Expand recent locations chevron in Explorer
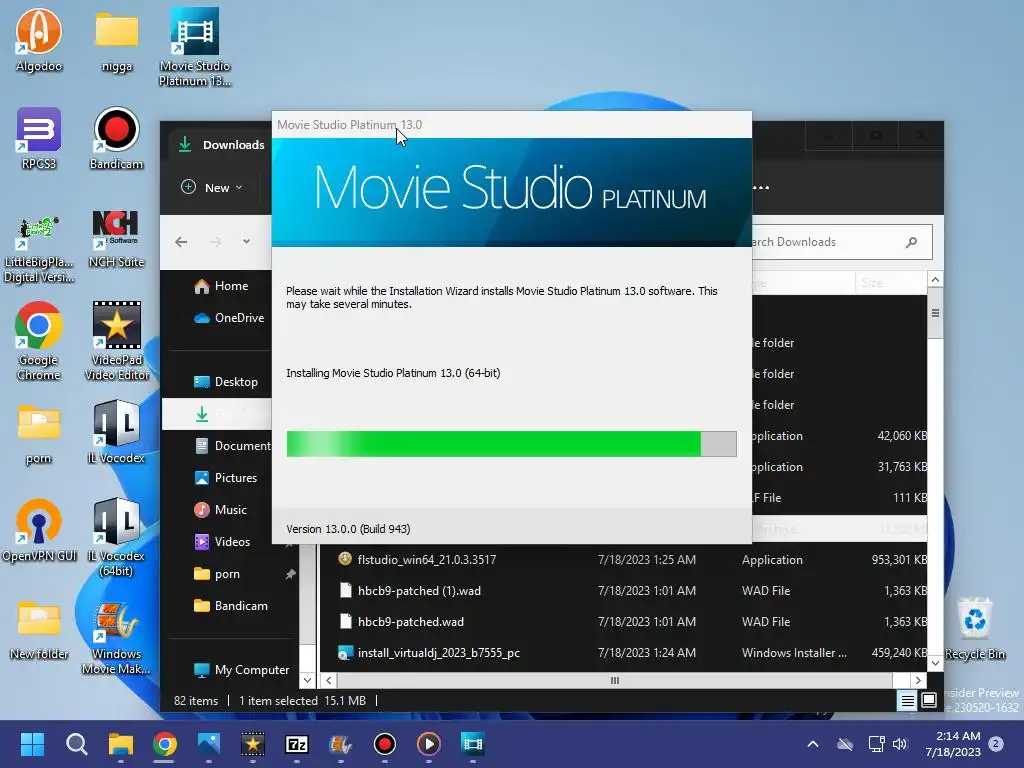 246,242
